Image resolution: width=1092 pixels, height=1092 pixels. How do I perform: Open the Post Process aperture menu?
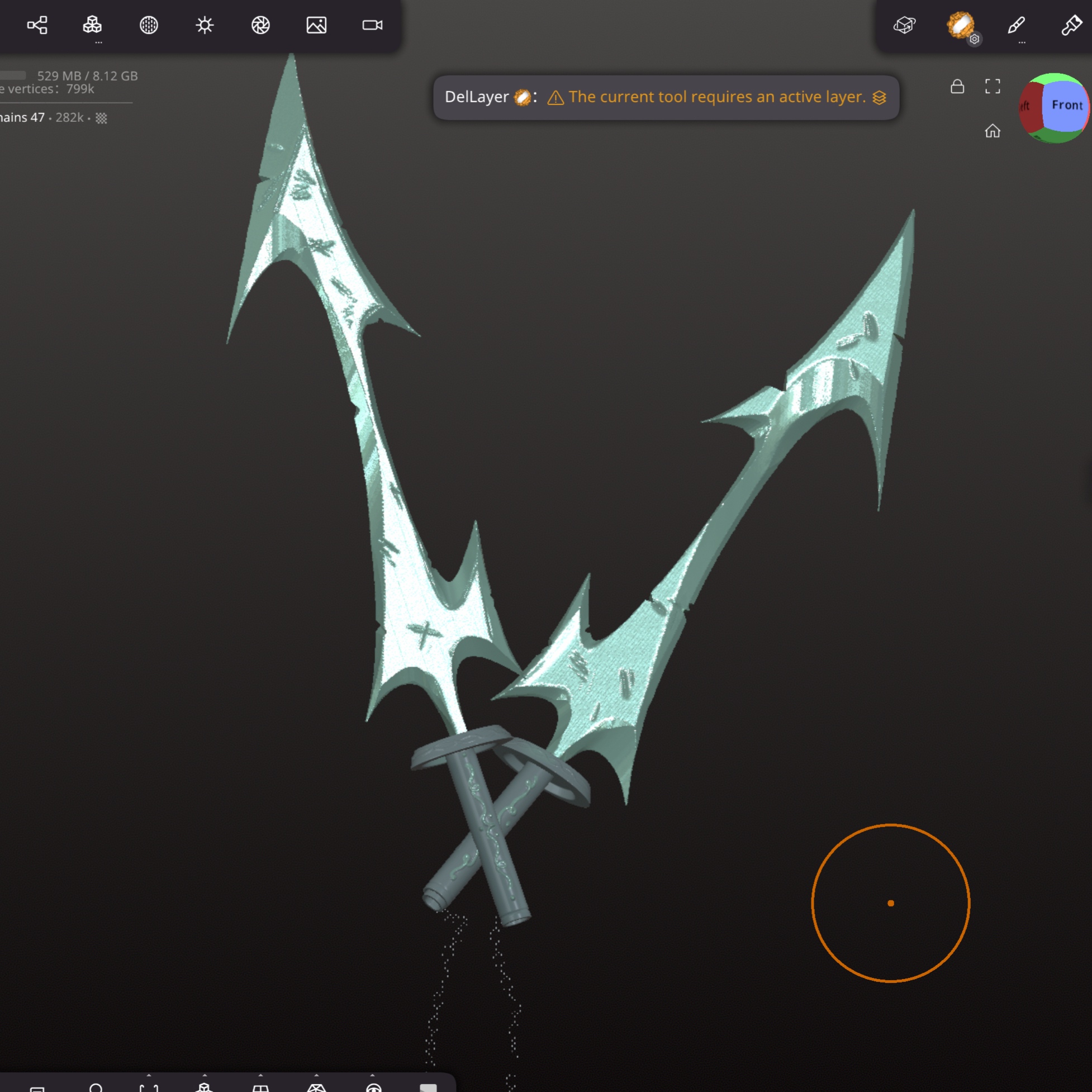pos(260,25)
